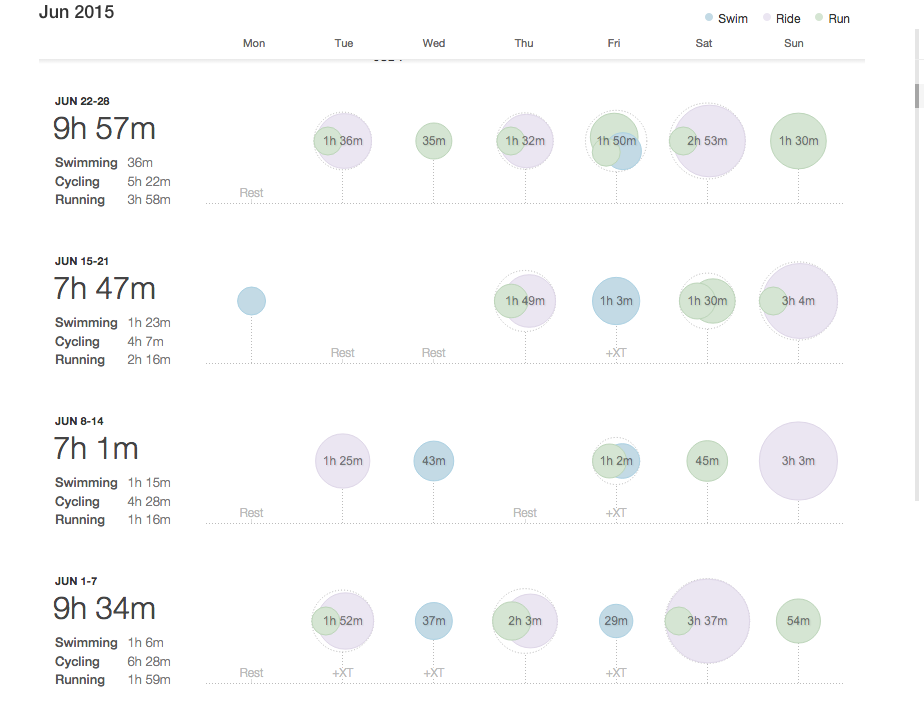The image size is (924, 705).
Task: Click the vertical scrollbar thumb
Action: (916, 94)
